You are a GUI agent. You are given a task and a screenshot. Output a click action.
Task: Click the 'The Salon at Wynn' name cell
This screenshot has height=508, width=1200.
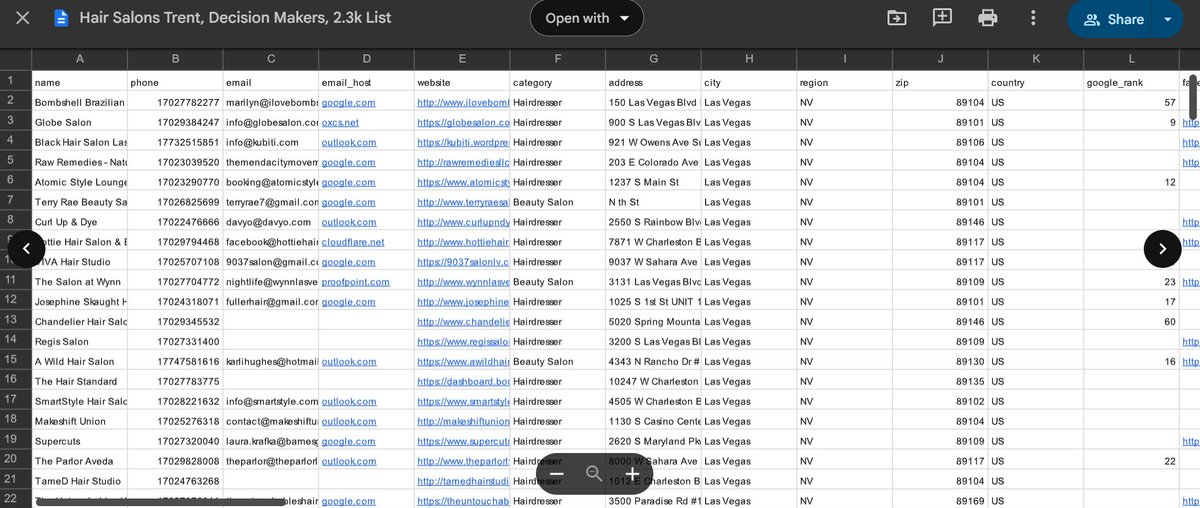point(79,282)
